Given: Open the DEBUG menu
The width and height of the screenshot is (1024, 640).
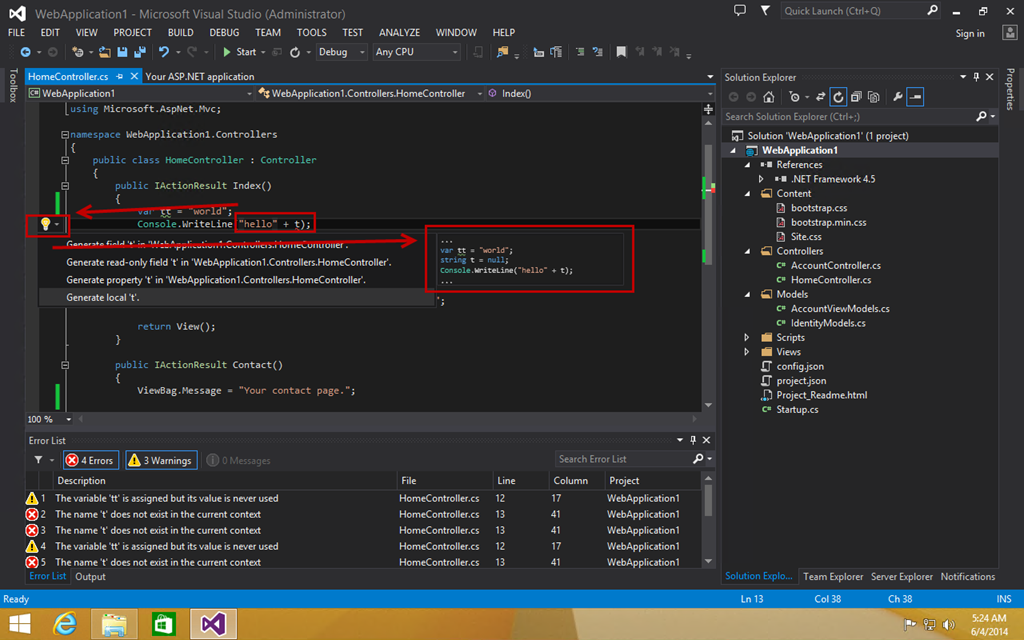Looking at the screenshot, I should (x=224, y=33).
